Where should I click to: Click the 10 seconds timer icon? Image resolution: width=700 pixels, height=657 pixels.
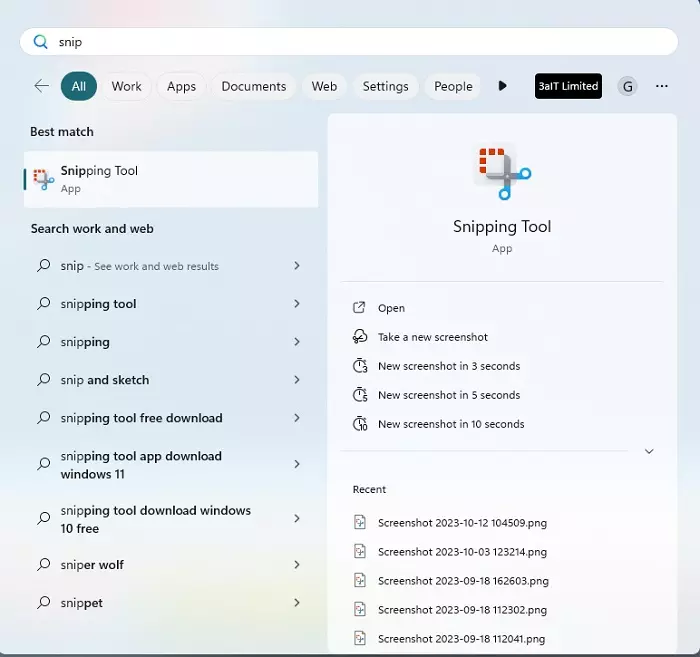pos(360,424)
